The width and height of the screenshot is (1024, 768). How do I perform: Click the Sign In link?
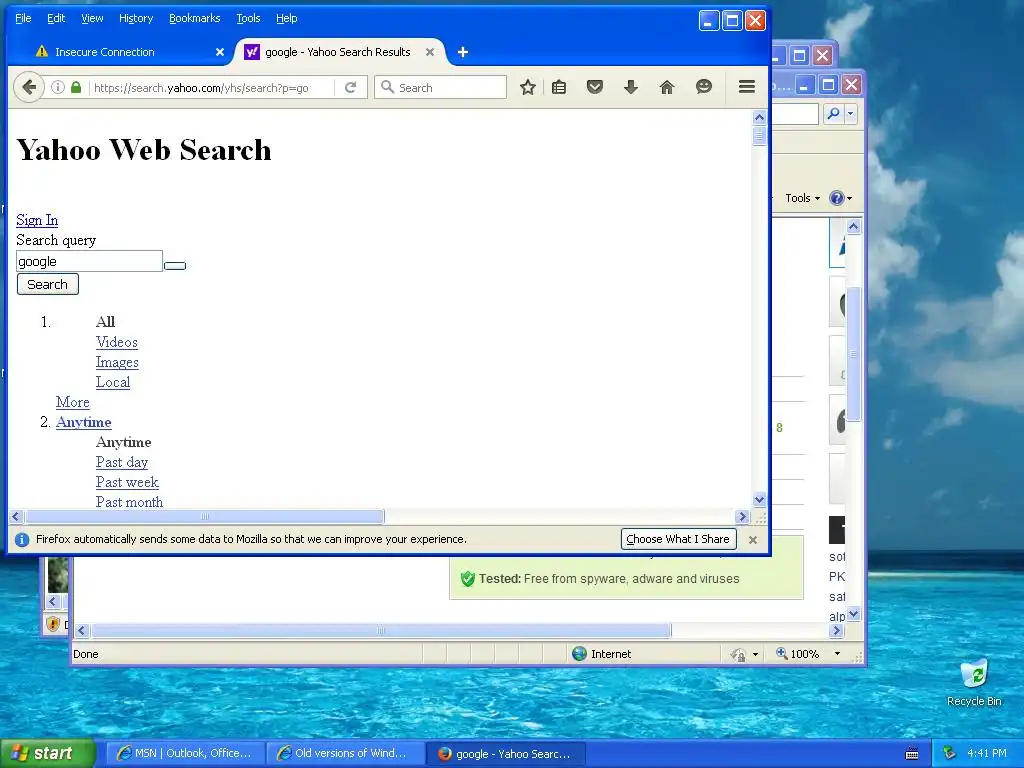[x=37, y=220]
